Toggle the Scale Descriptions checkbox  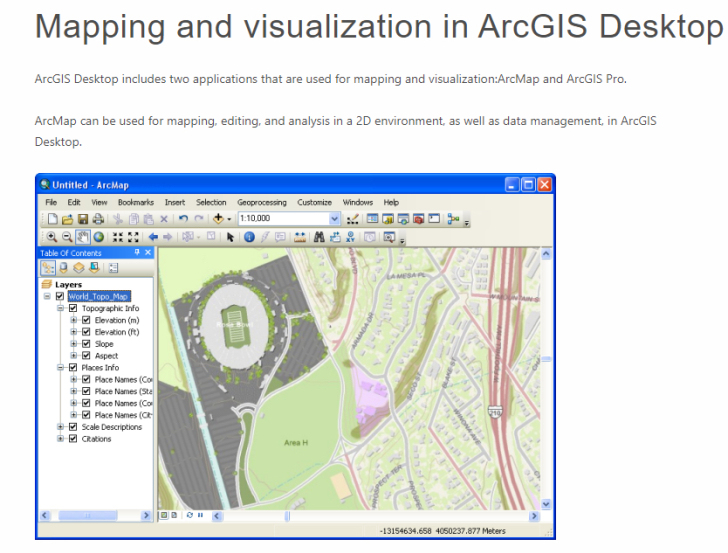pyautogui.click(x=73, y=427)
